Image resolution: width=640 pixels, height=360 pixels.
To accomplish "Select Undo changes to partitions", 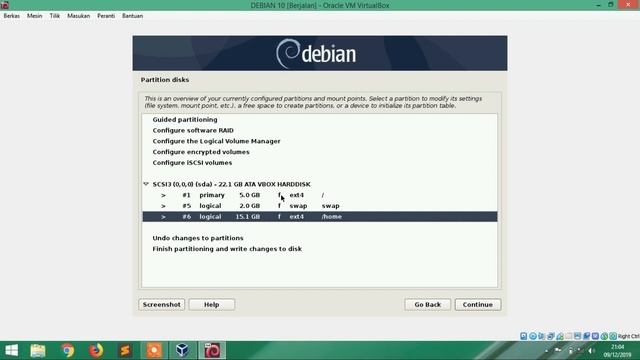I will click(198, 238).
